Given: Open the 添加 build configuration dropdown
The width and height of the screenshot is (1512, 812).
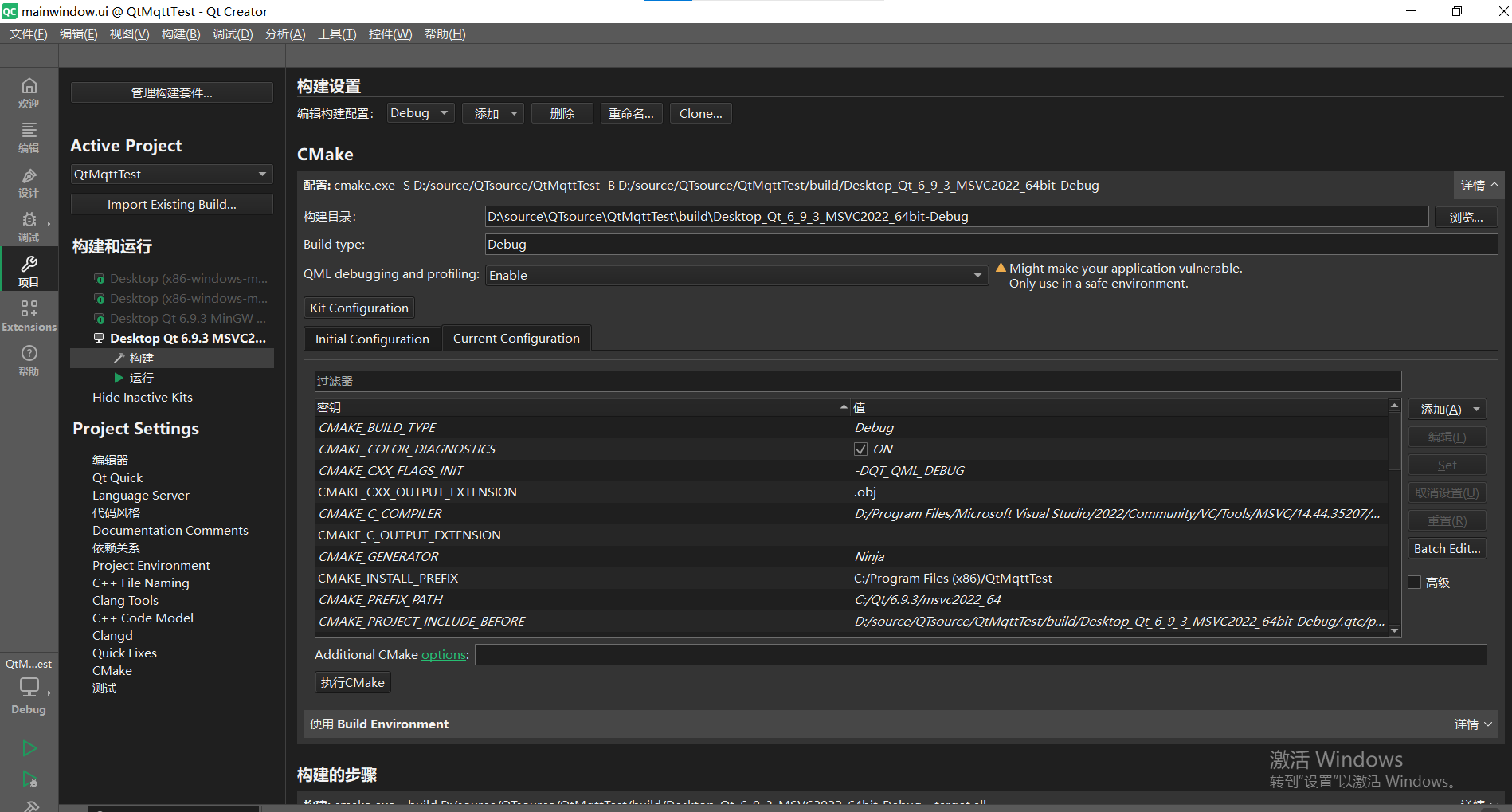Looking at the screenshot, I should click(494, 113).
